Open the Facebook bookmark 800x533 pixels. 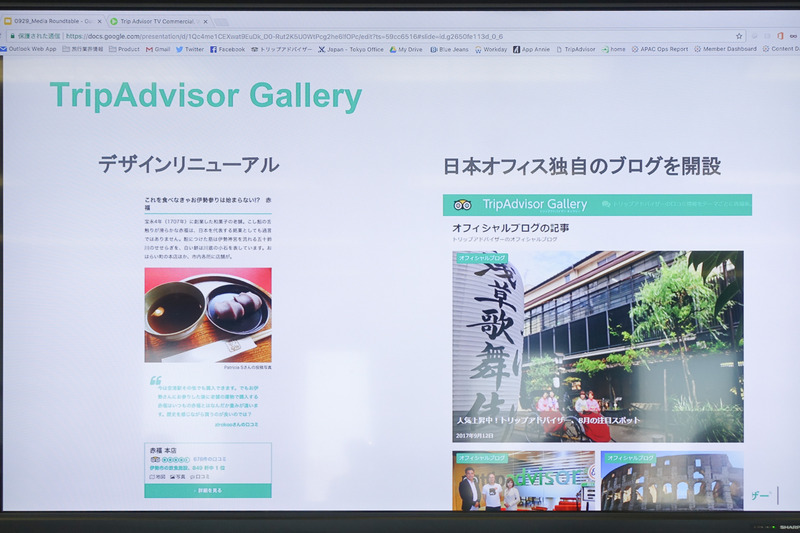[x=228, y=49]
